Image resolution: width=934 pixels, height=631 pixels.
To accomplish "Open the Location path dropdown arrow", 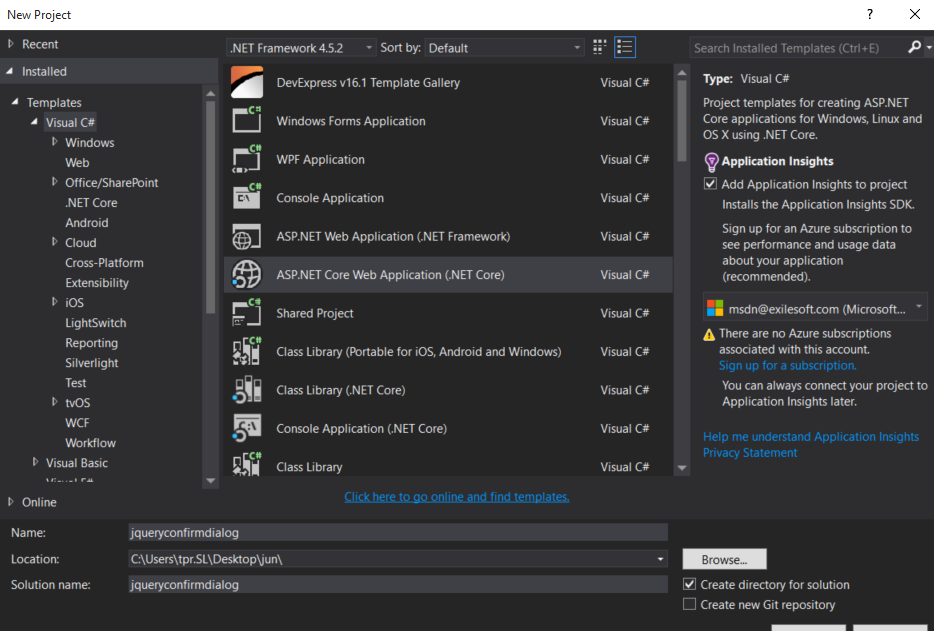I will 660,559.
